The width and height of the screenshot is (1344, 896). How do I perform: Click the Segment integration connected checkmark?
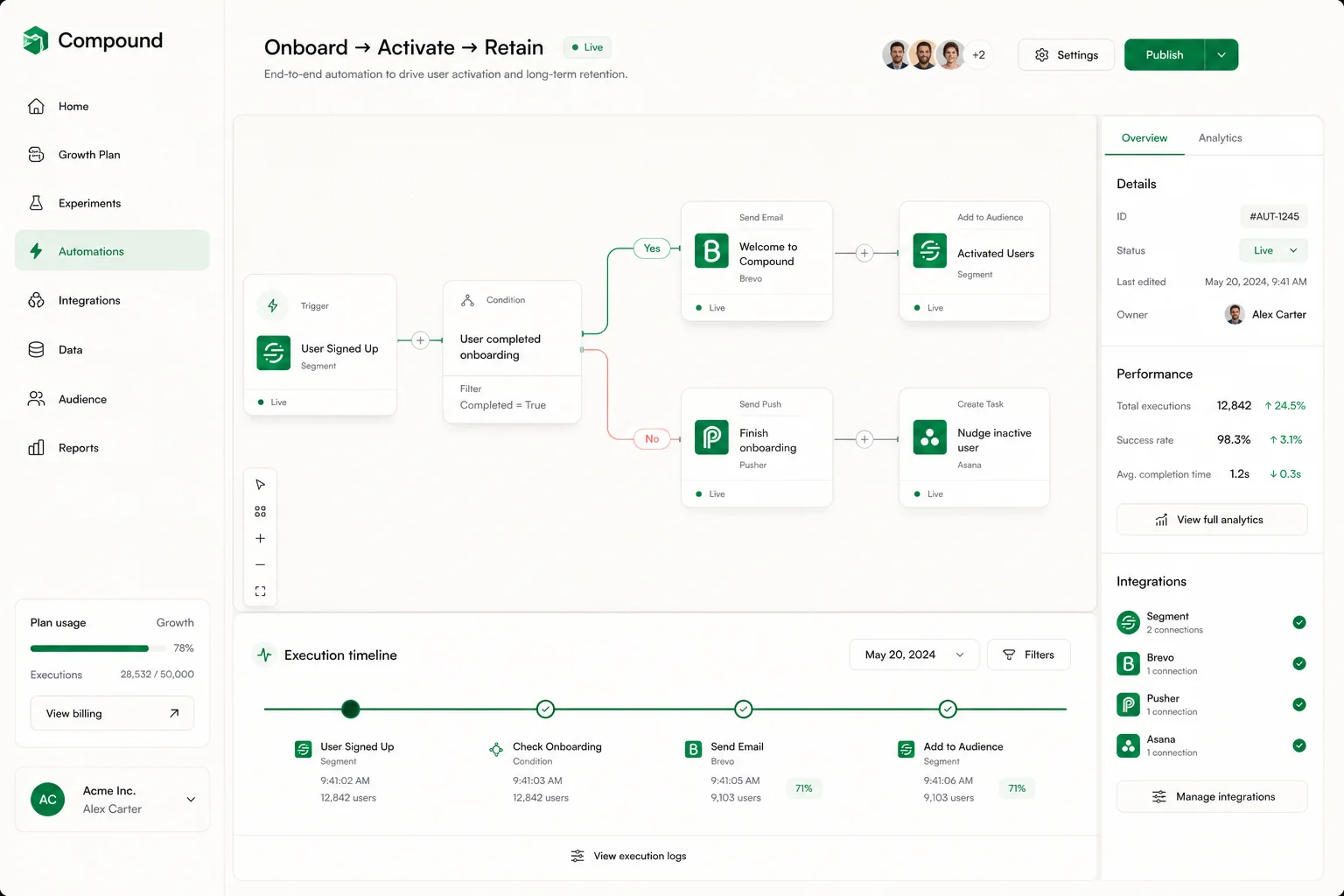click(x=1299, y=622)
